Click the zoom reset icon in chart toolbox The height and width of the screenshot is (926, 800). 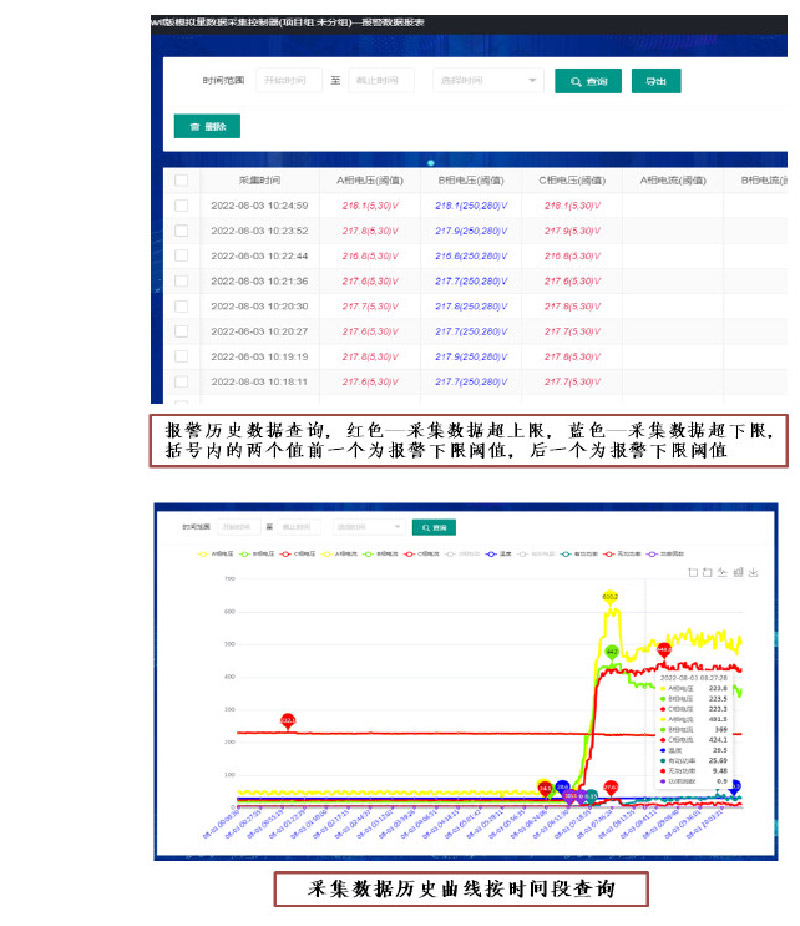(707, 572)
